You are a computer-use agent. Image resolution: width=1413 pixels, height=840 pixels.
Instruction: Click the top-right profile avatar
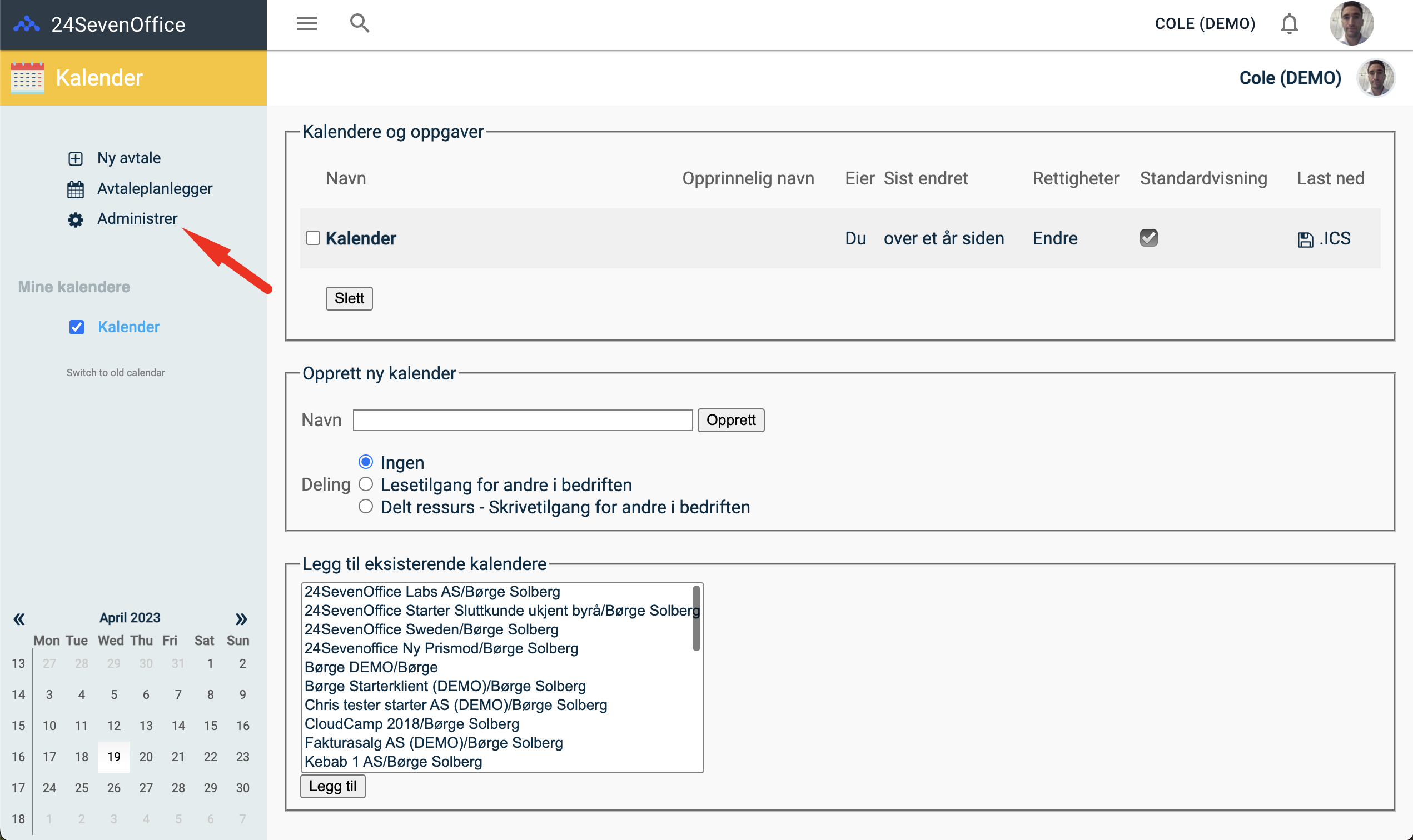(x=1351, y=24)
